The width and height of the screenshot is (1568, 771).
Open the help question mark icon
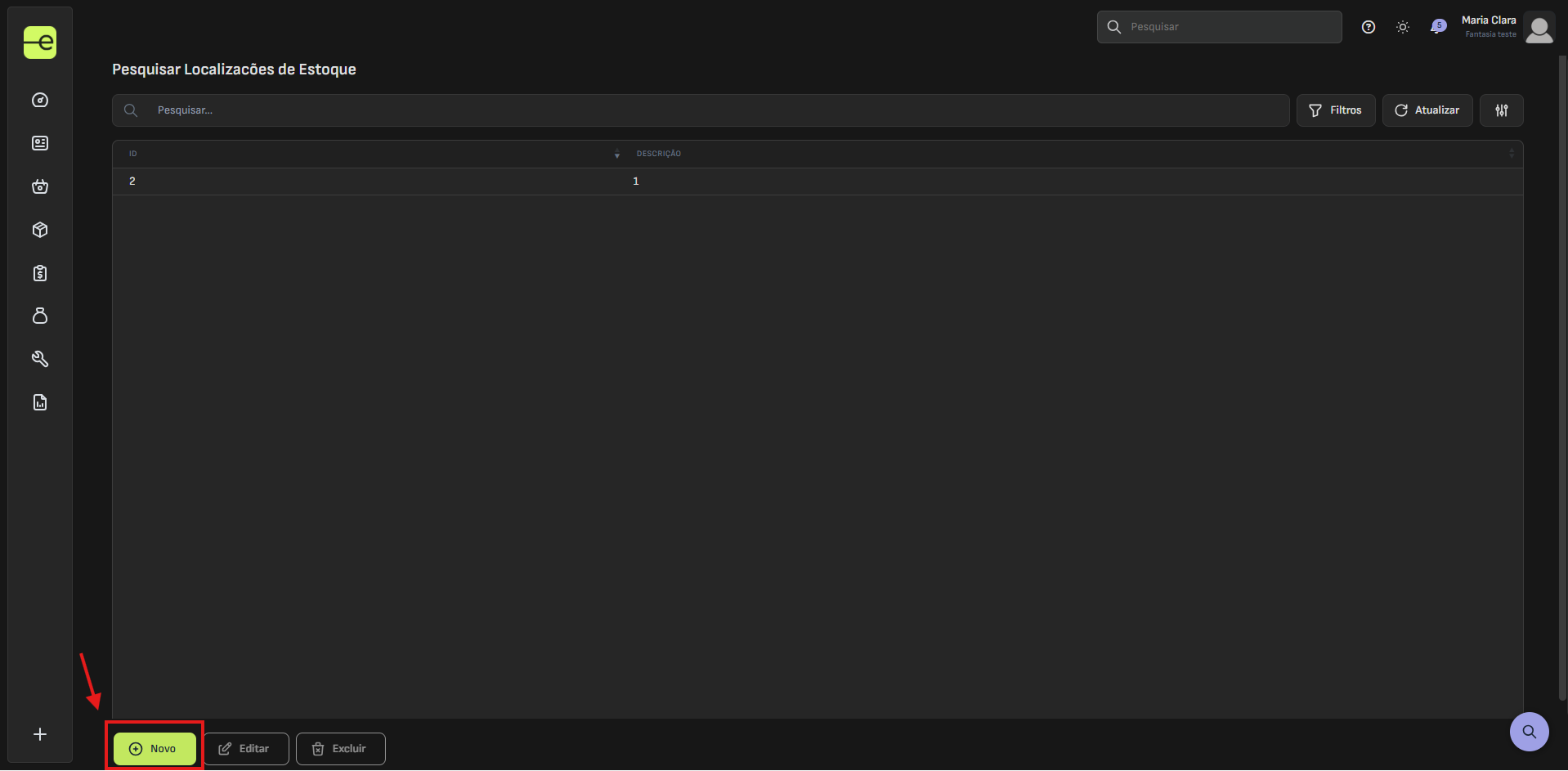[x=1369, y=27]
